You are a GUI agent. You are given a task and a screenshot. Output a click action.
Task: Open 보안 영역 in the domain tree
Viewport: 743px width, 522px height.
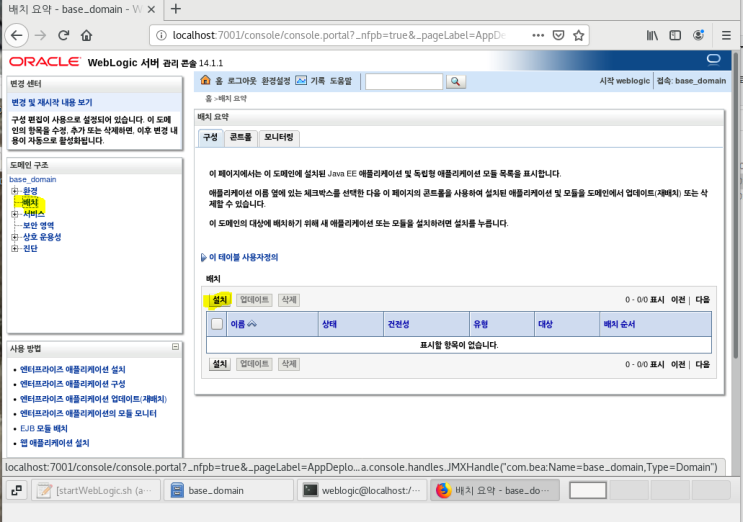coord(38,225)
